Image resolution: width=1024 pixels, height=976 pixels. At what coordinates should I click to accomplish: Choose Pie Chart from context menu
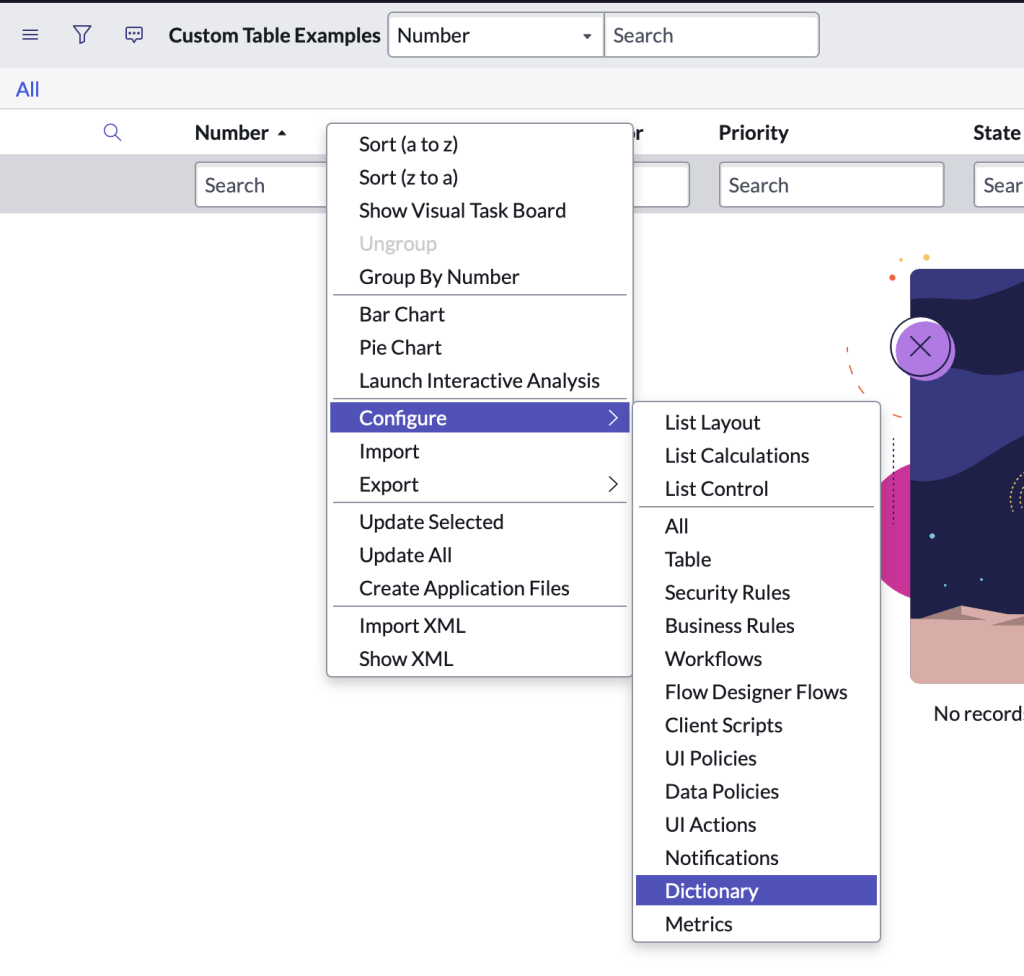400,348
